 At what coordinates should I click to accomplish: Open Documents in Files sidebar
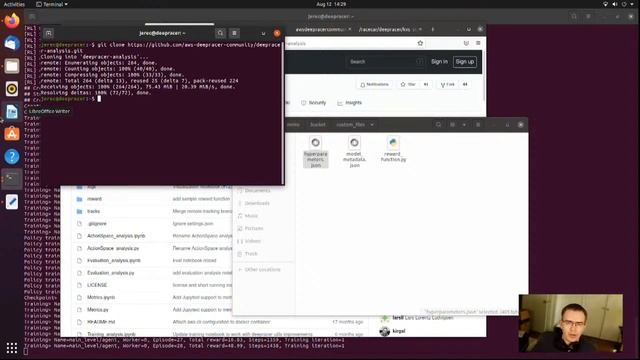click(x=258, y=191)
